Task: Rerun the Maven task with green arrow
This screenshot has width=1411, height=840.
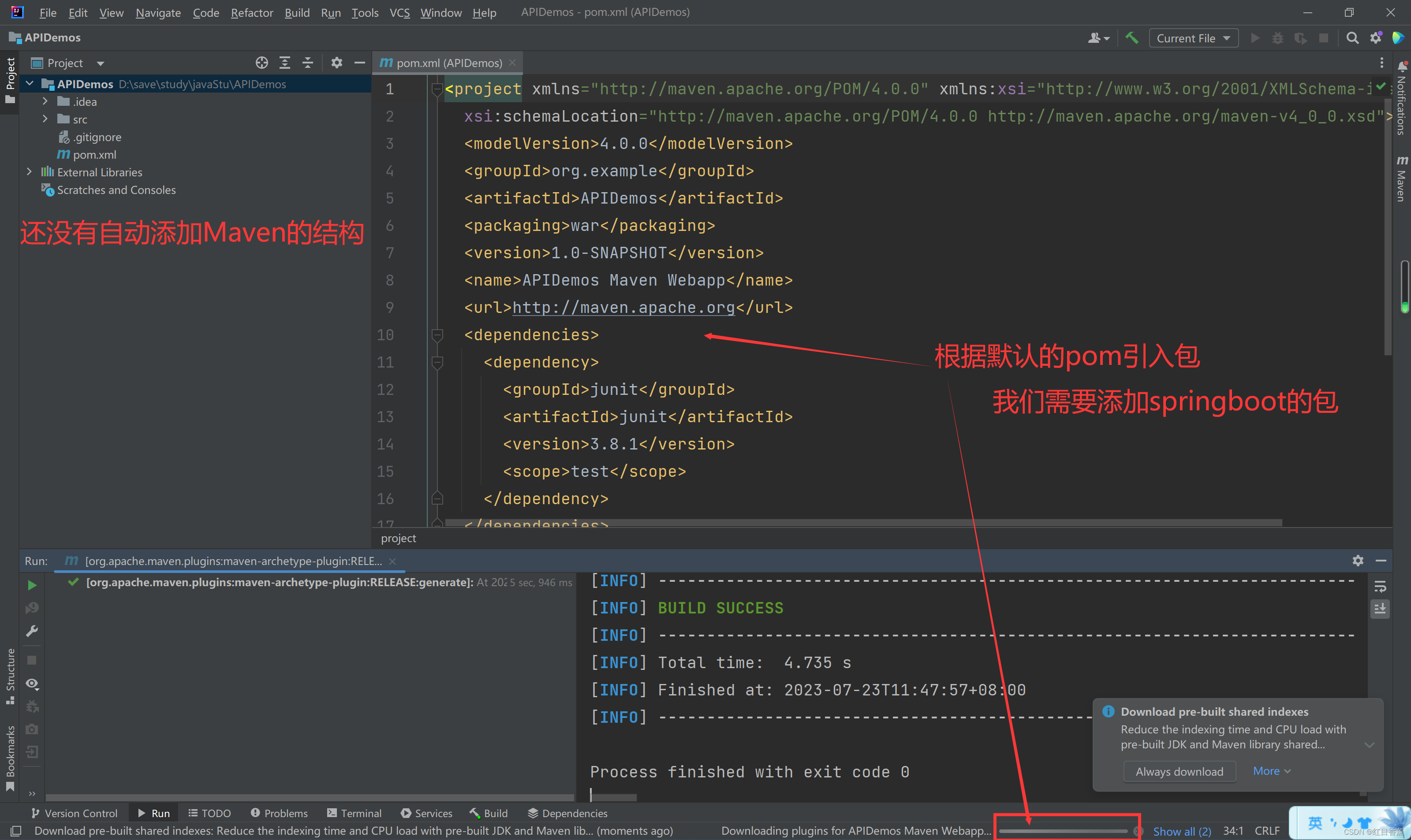Action: [x=32, y=585]
